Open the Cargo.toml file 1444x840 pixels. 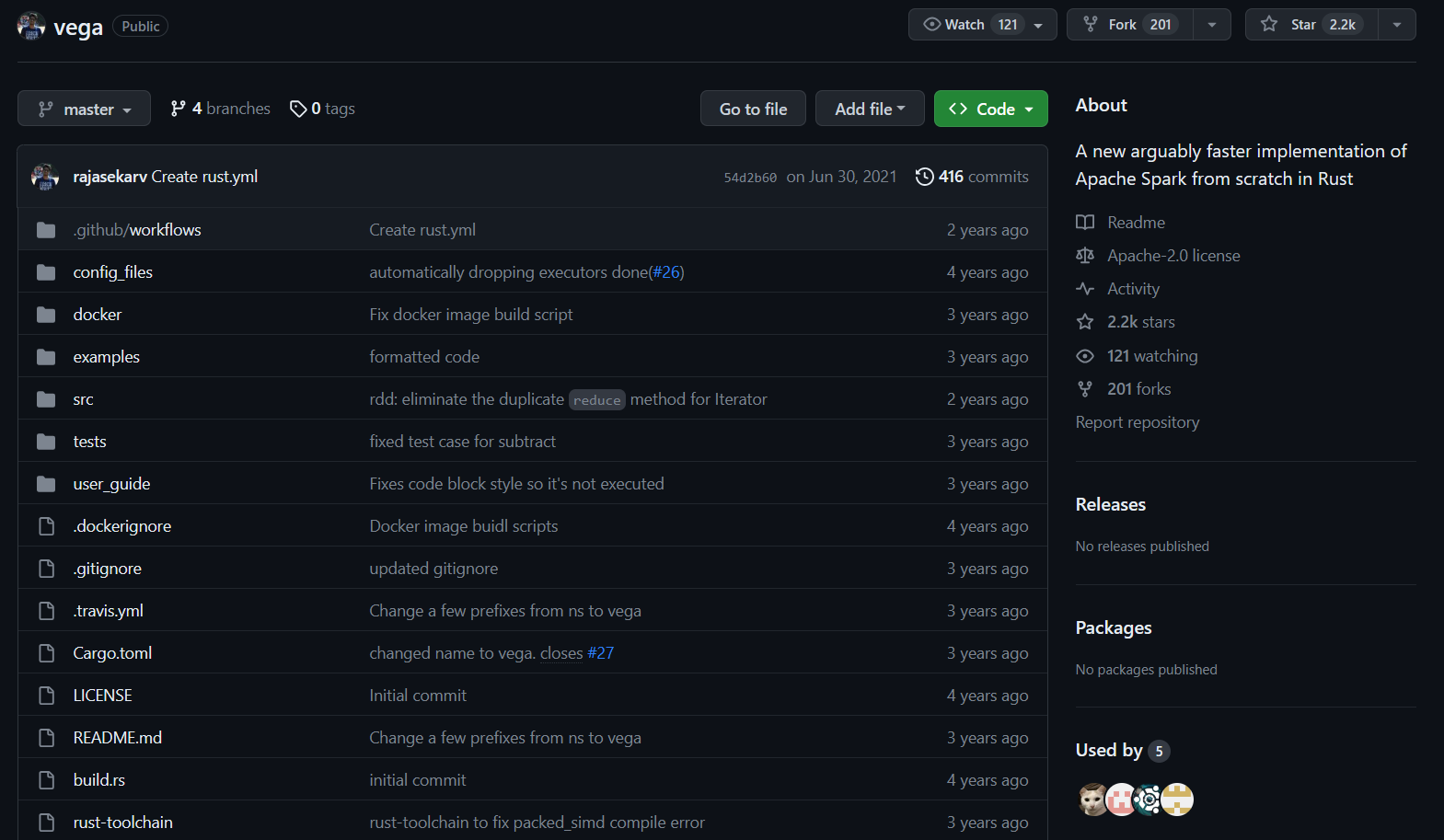(112, 653)
